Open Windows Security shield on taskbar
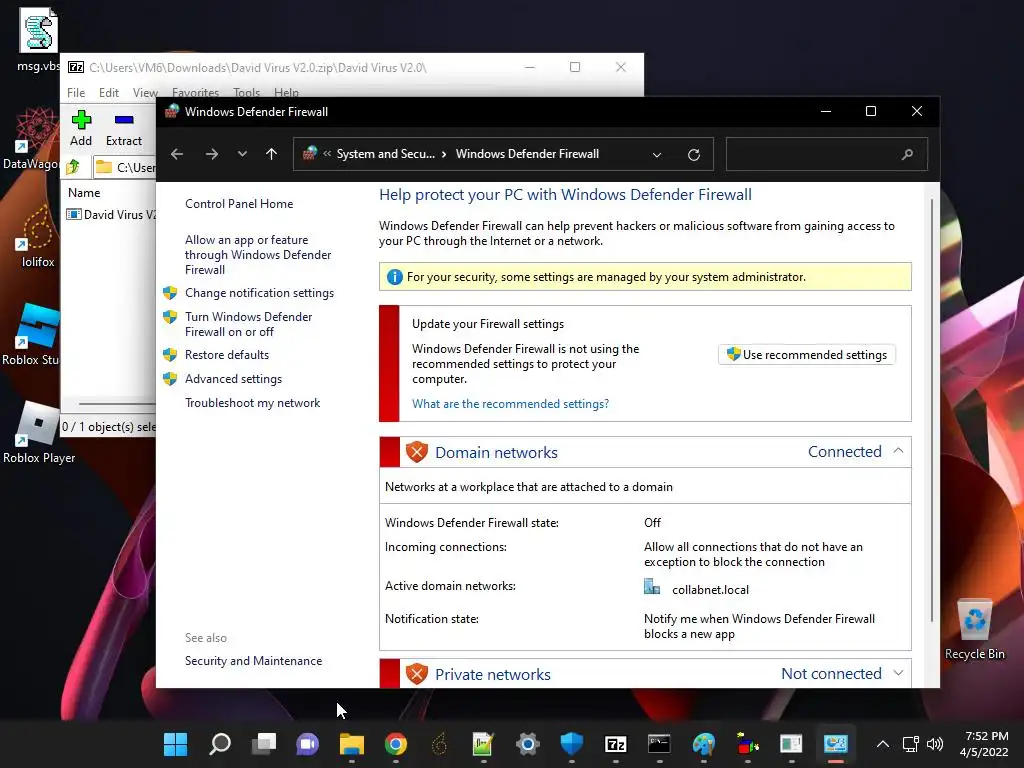Screen dimensions: 1024x768 tap(571, 744)
